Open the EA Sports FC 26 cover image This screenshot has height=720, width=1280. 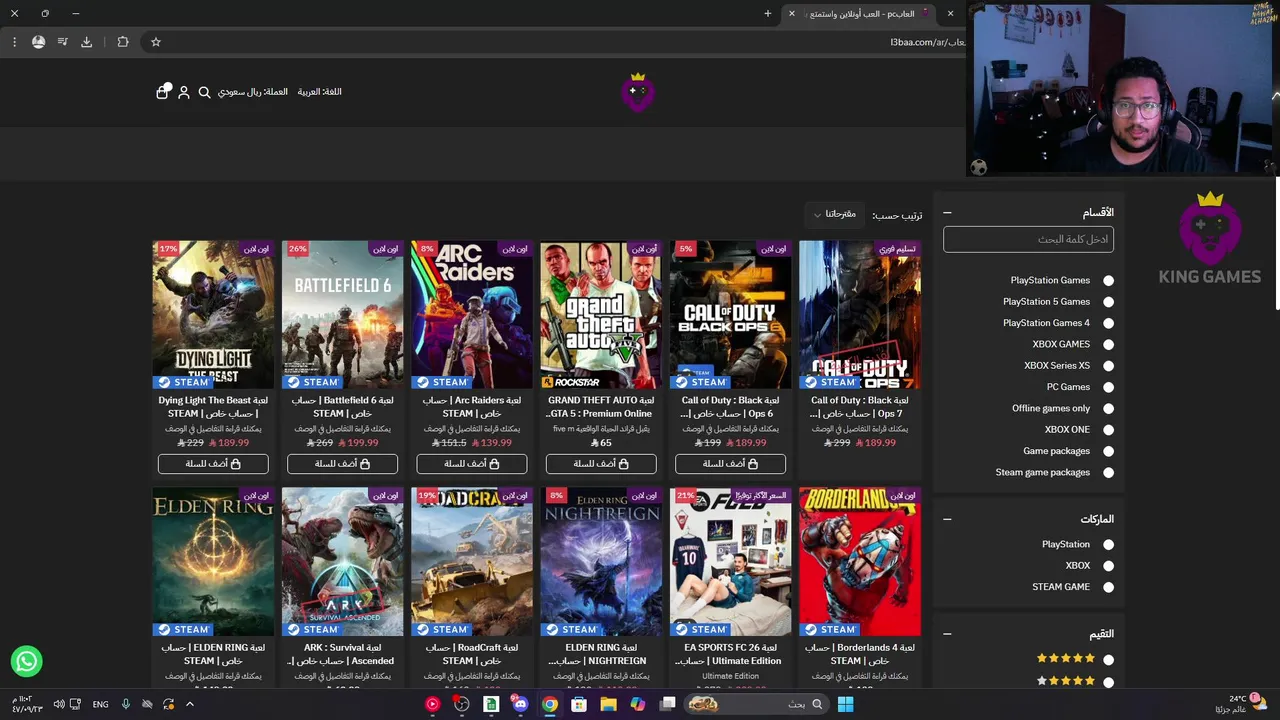tap(730, 561)
